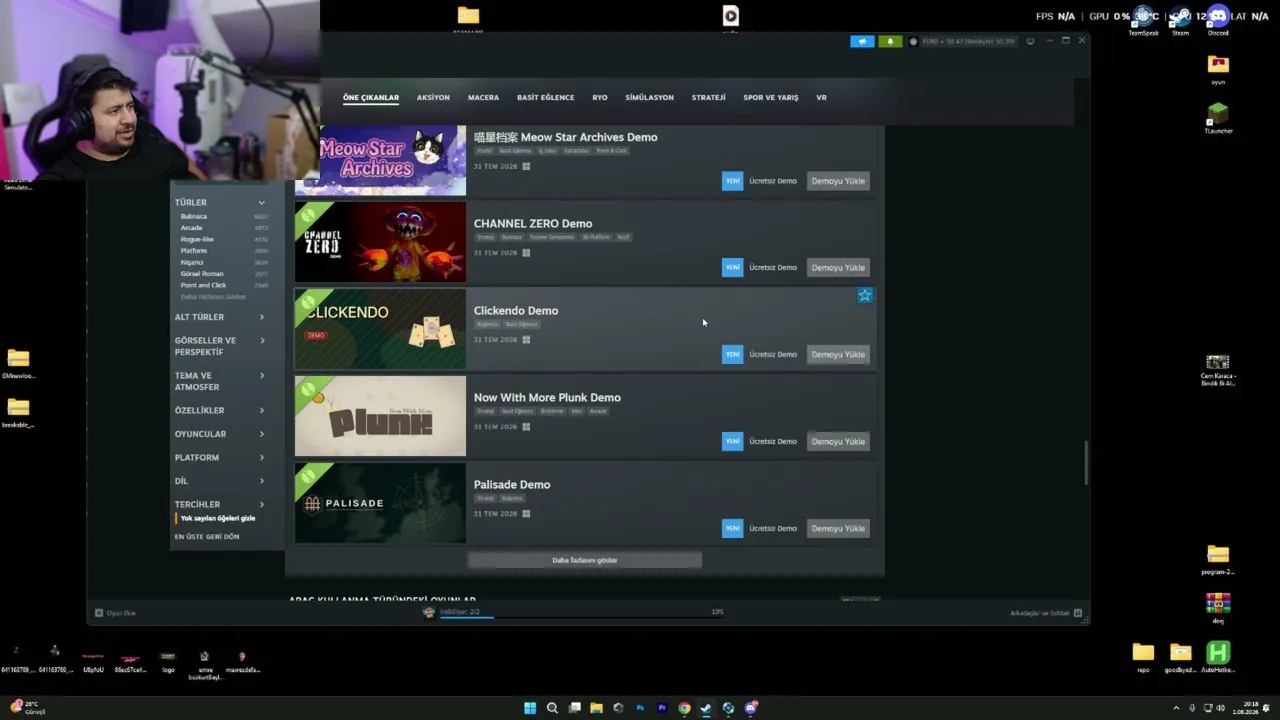
Task: Click Demoyu Yükle for Meow Star Archives
Action: [x=838, y=181]
